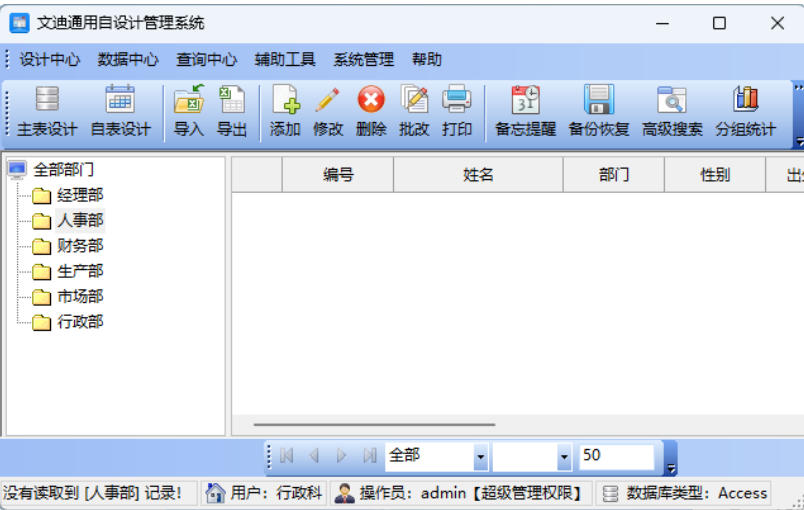Click the horizontal scrollbar under the table

tap(374, 424)
